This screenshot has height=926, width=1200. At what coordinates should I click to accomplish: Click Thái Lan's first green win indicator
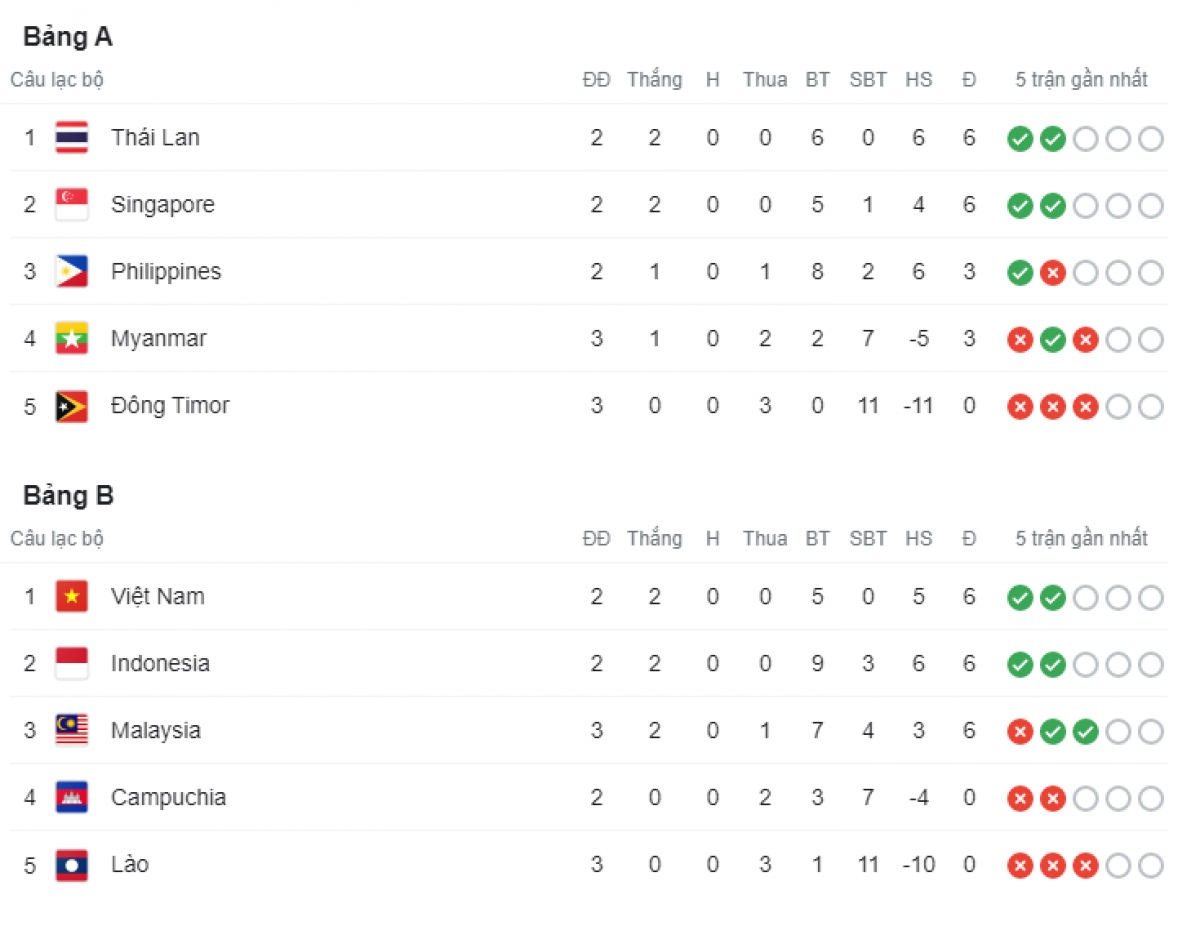[1019, 139]
